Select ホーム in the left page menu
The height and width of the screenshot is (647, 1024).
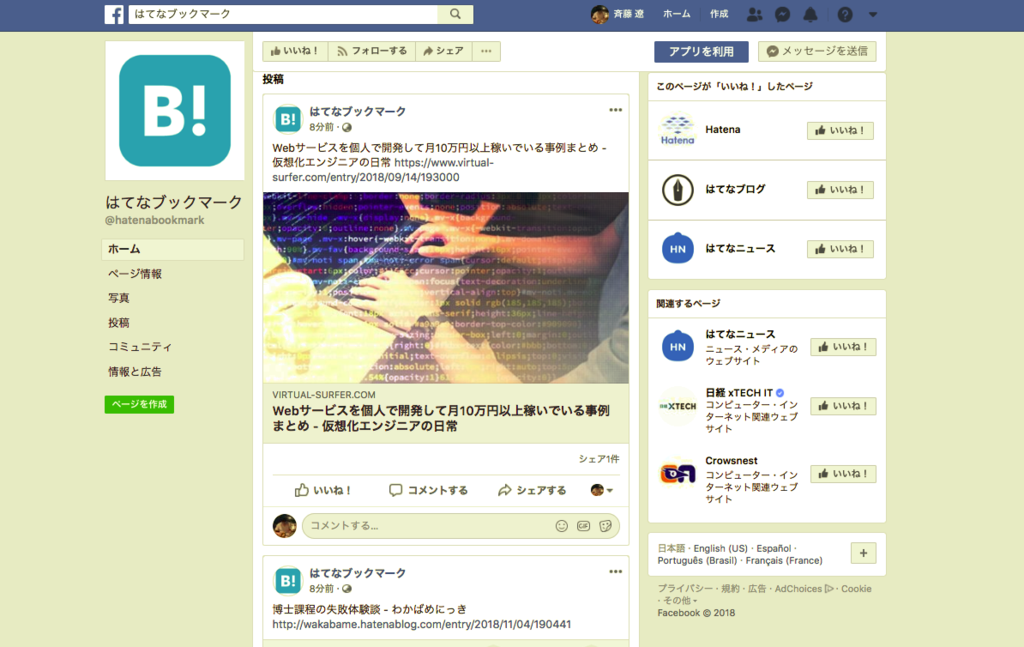173,249
